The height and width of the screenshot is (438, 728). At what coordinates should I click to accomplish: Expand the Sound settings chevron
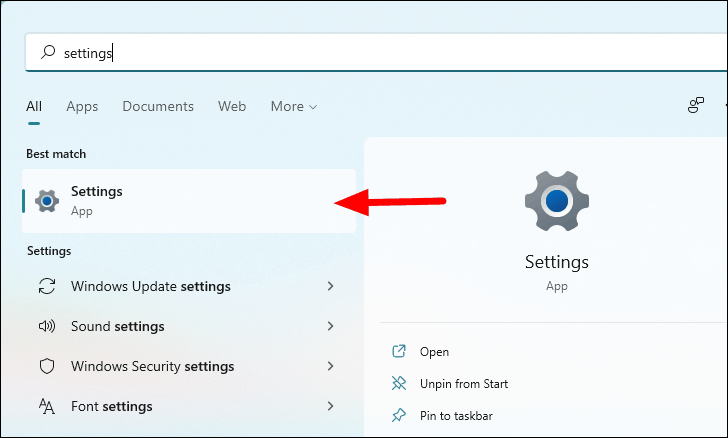click(331, 326)
